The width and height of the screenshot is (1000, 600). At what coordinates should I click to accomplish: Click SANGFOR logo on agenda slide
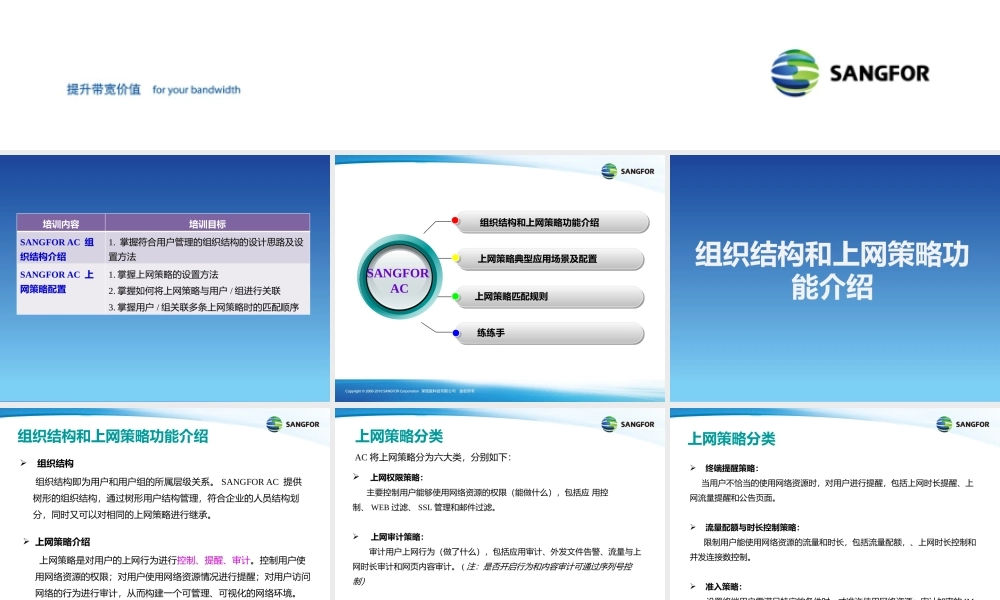(628, 171)
